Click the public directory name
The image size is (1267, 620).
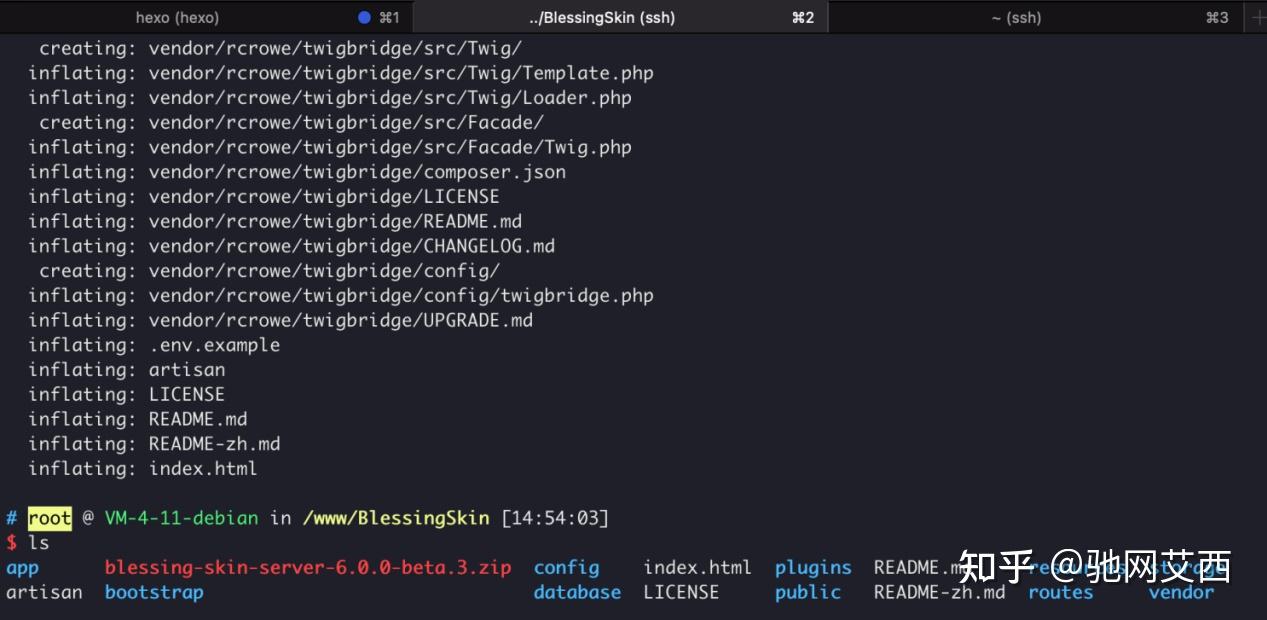pos(807,592)
